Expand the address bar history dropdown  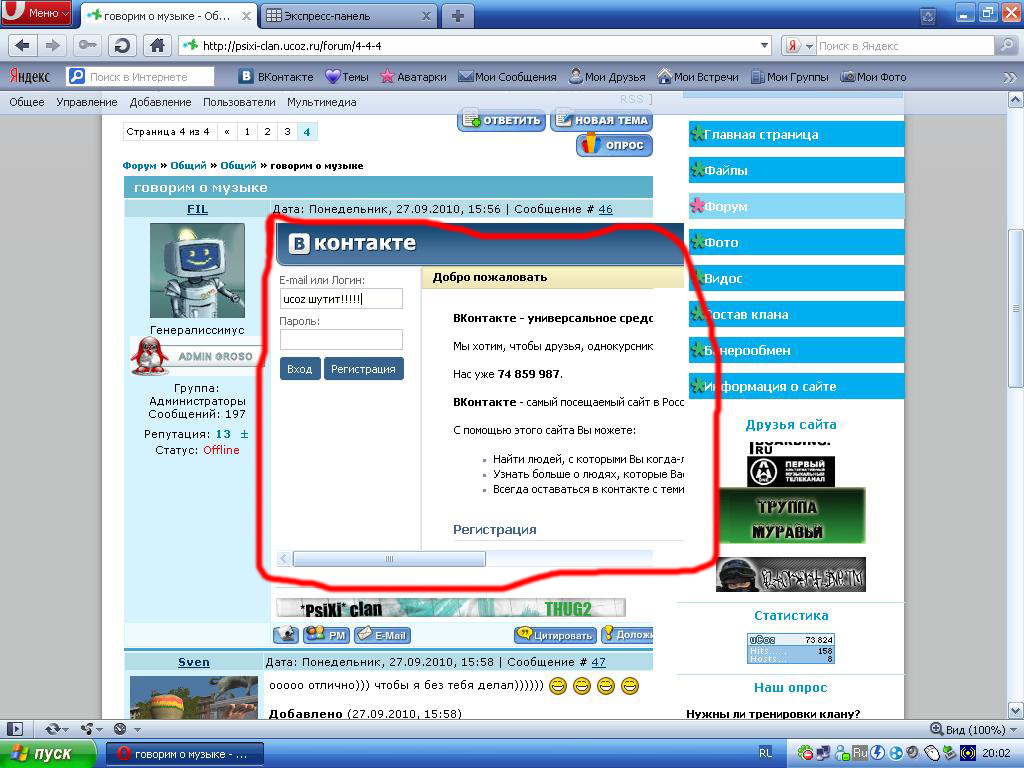coord(764,46)
